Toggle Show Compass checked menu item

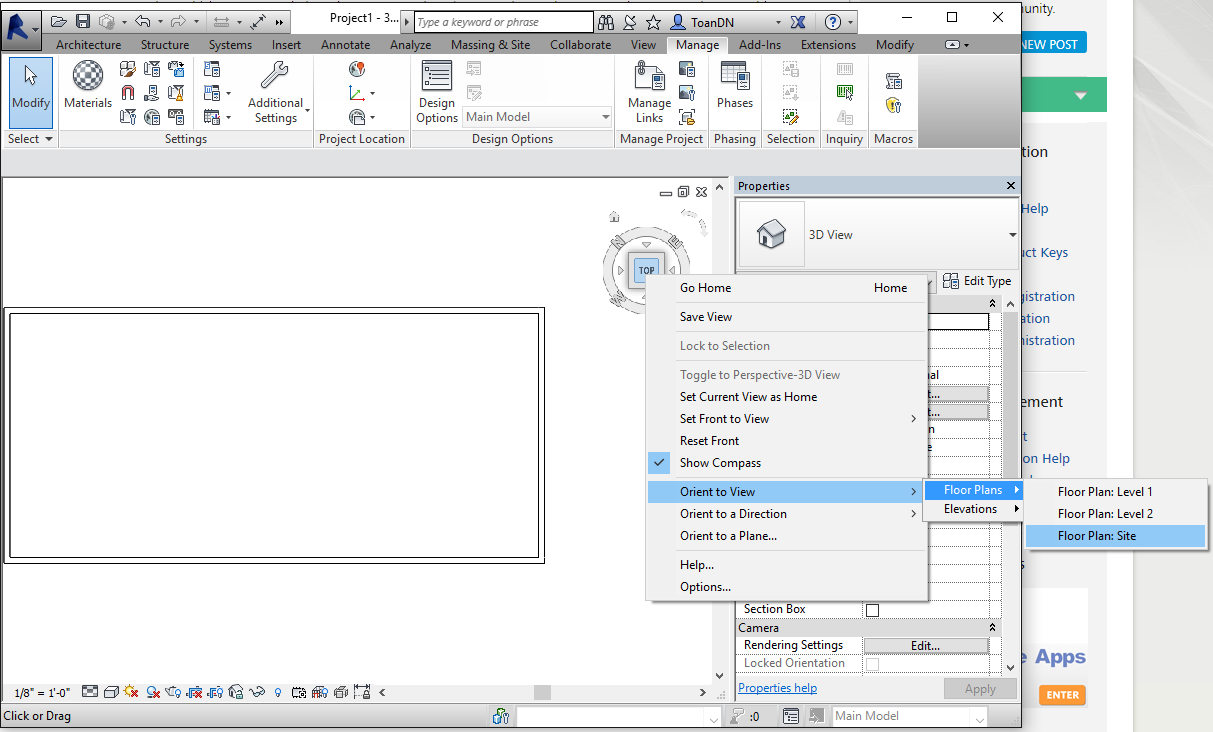pos(788,463)
